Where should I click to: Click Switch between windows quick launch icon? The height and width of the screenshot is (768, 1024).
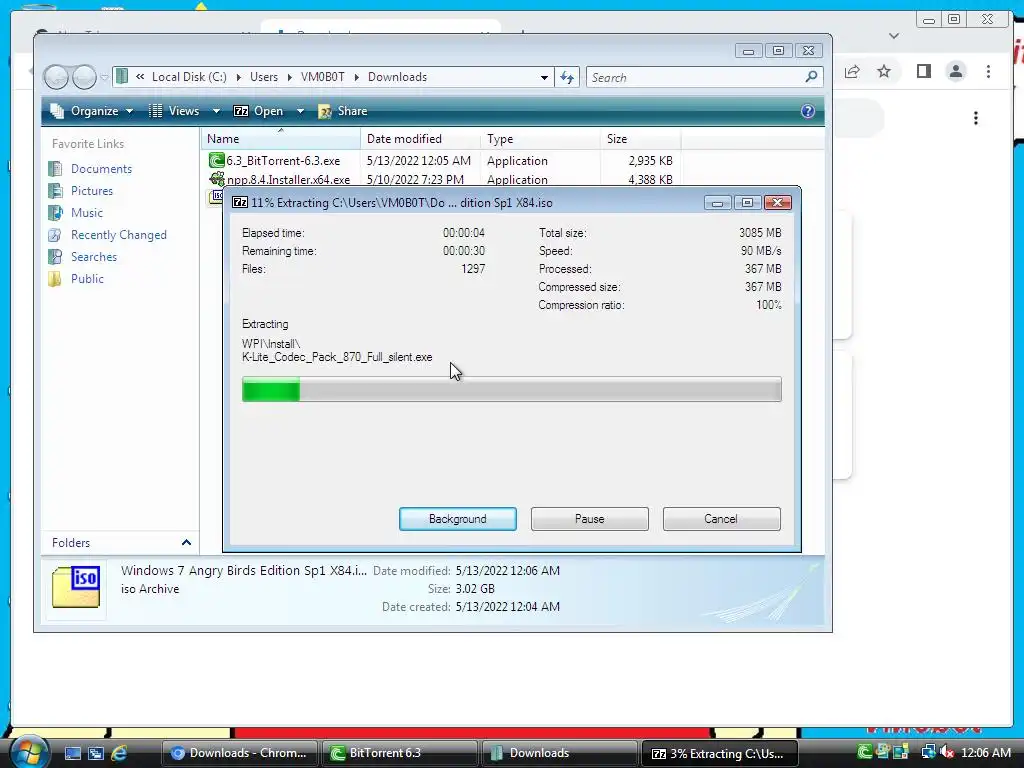96,753
